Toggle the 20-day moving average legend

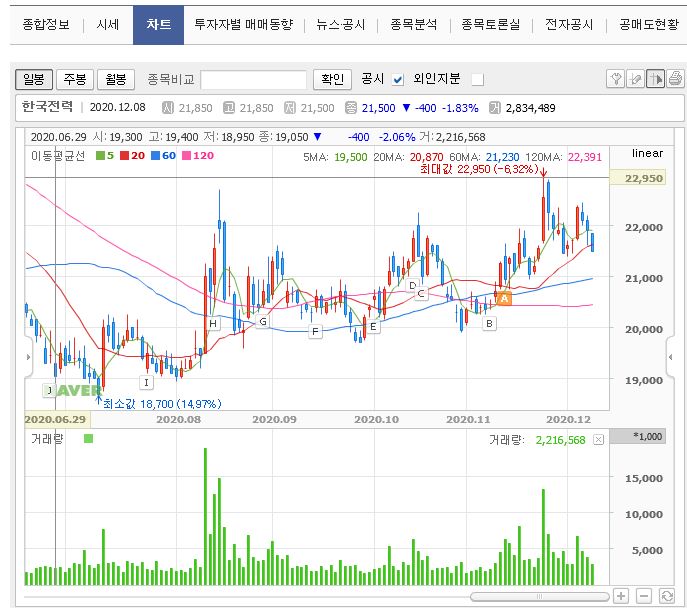tap(132, 156)
